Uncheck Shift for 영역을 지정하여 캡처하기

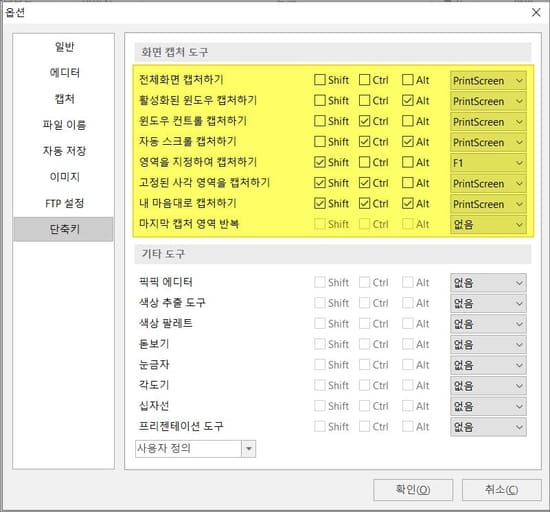tap(320, 162)
